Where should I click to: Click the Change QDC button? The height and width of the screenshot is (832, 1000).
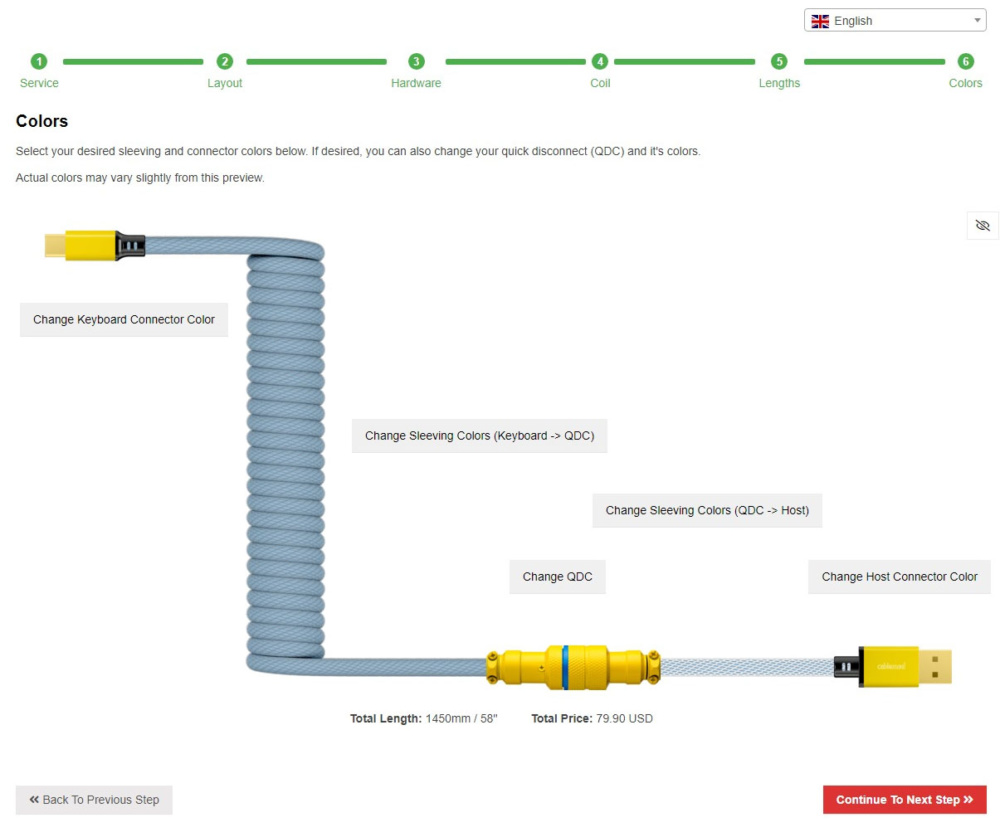tap(557, 577)
